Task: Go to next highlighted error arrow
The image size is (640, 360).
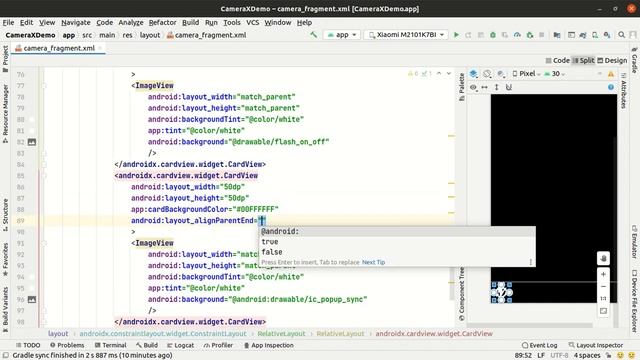Action: tap(449, 73)
